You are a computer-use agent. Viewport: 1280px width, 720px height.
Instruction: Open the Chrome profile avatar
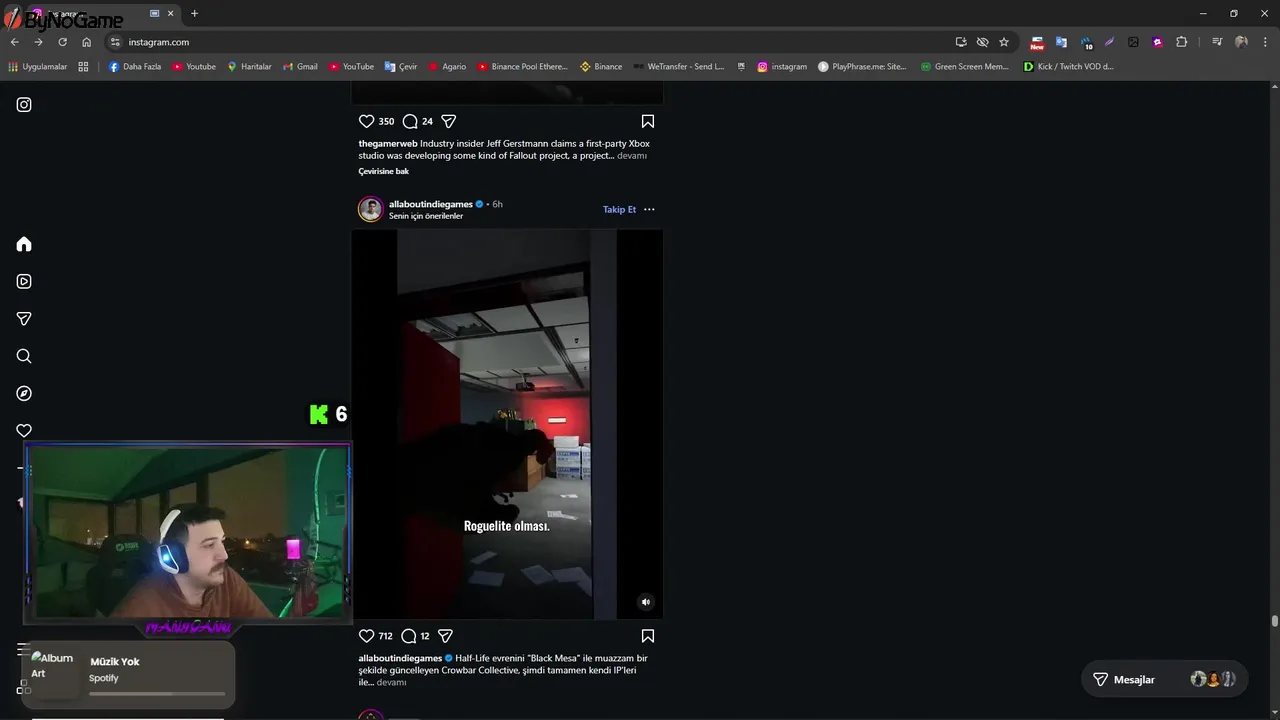coord(1241,42)
